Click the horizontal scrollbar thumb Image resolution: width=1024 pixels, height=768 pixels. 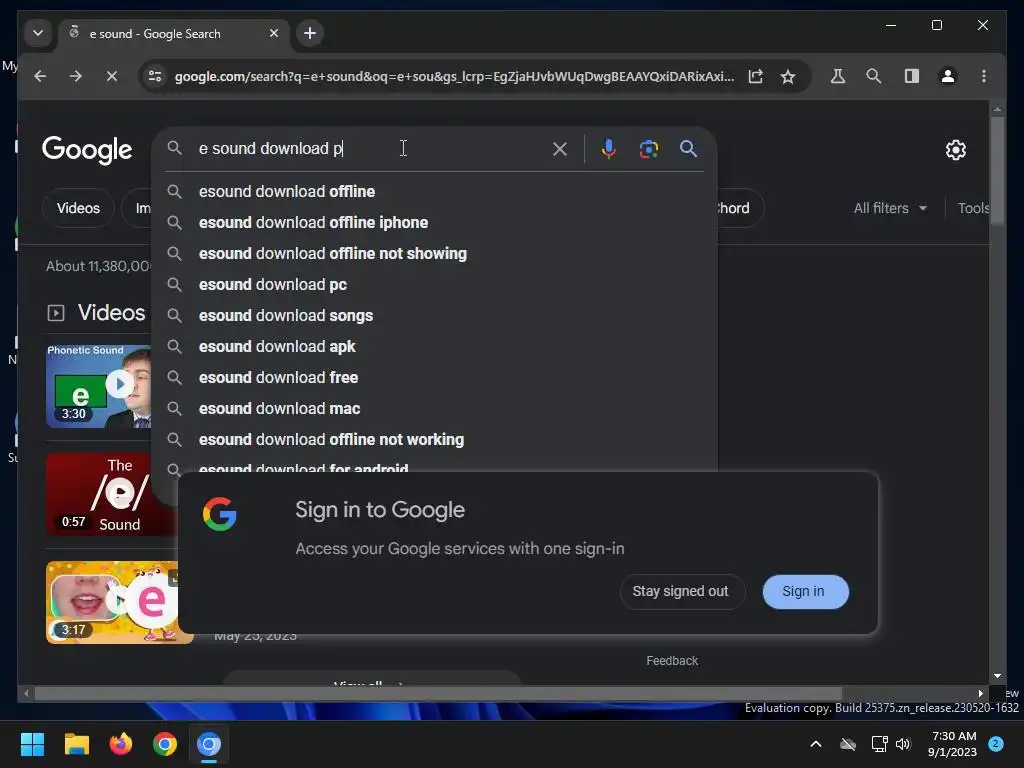tap(438, 693)
